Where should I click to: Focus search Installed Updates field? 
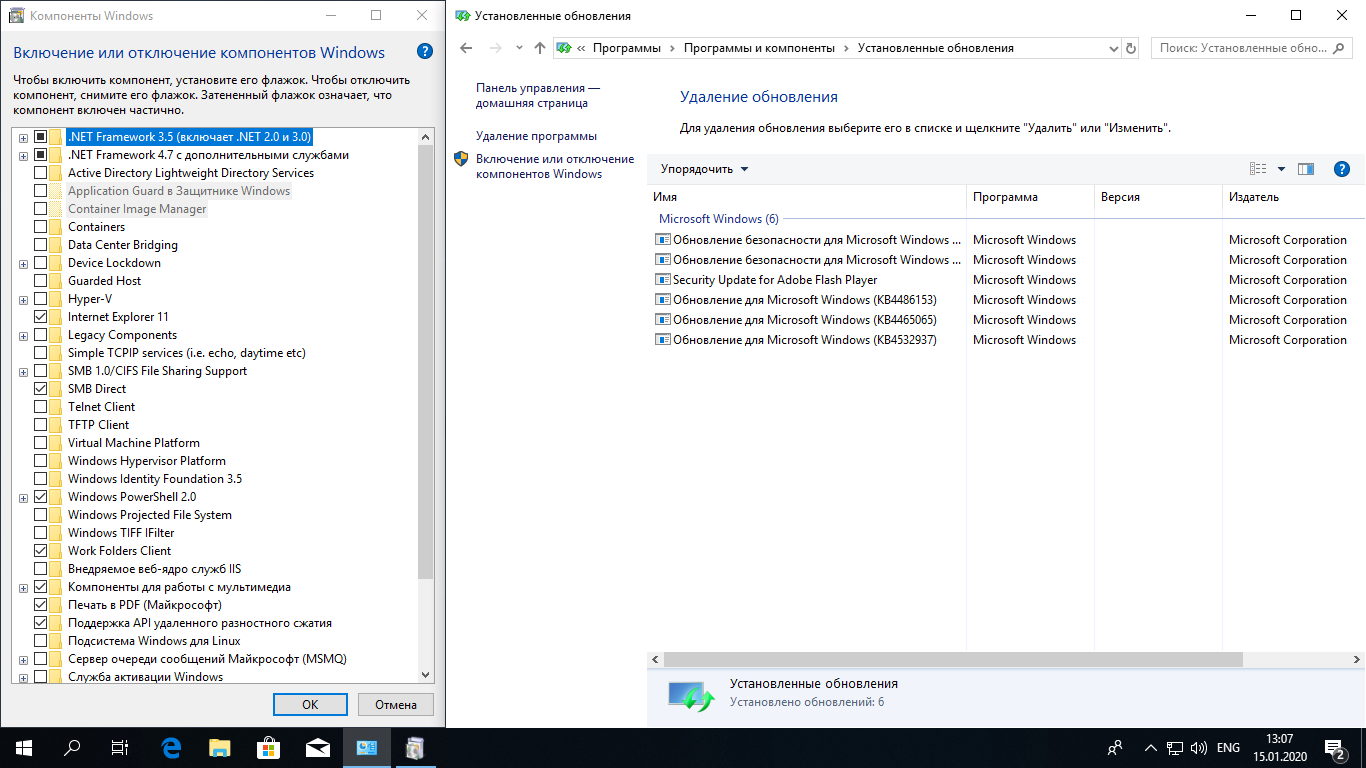[1253, 48]
